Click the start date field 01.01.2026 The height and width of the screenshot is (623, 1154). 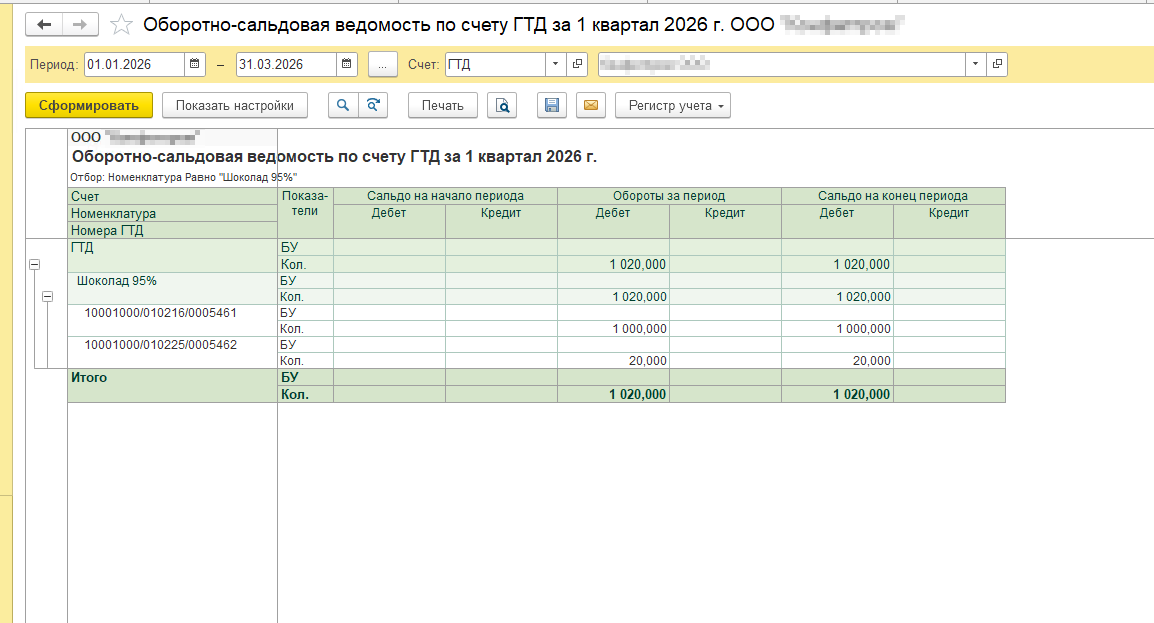coord(134,64)
